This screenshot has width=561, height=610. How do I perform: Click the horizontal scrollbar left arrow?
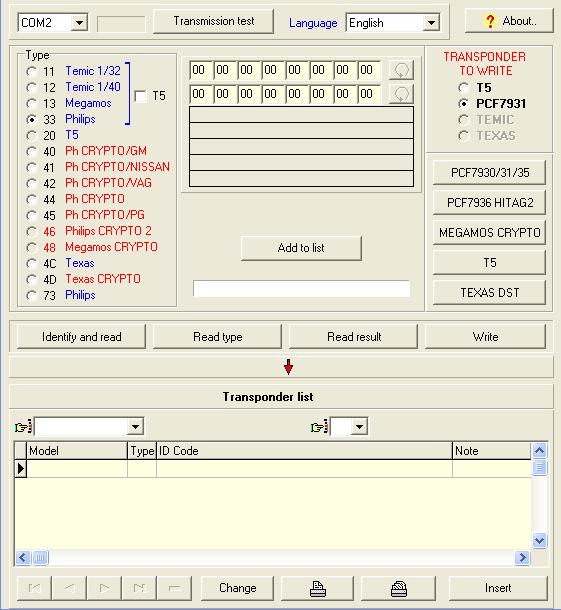tap(23, 557)
